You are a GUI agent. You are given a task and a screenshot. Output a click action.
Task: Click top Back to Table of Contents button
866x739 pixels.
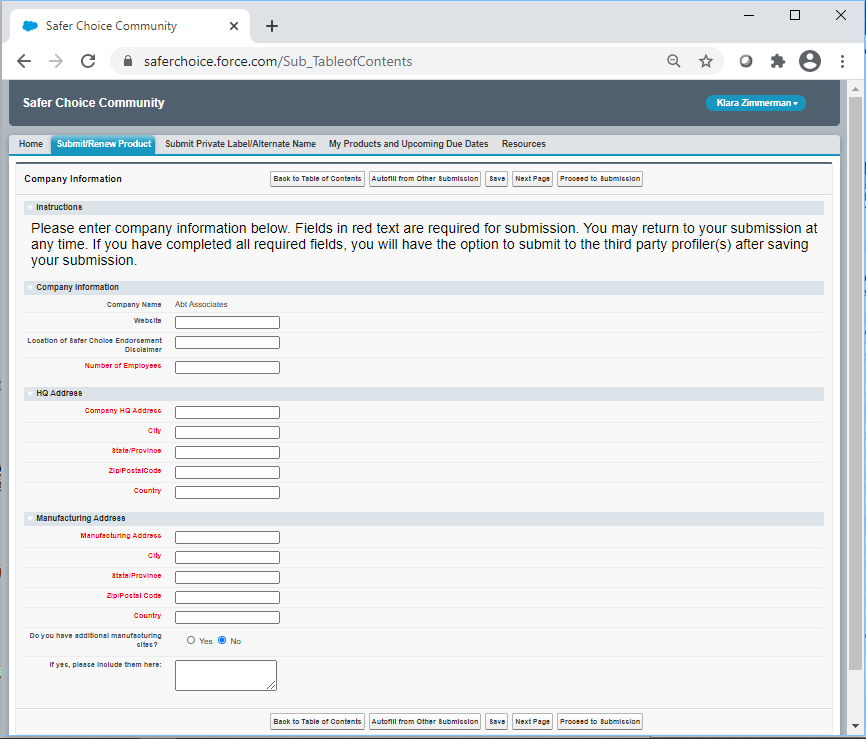click(317, 179)
